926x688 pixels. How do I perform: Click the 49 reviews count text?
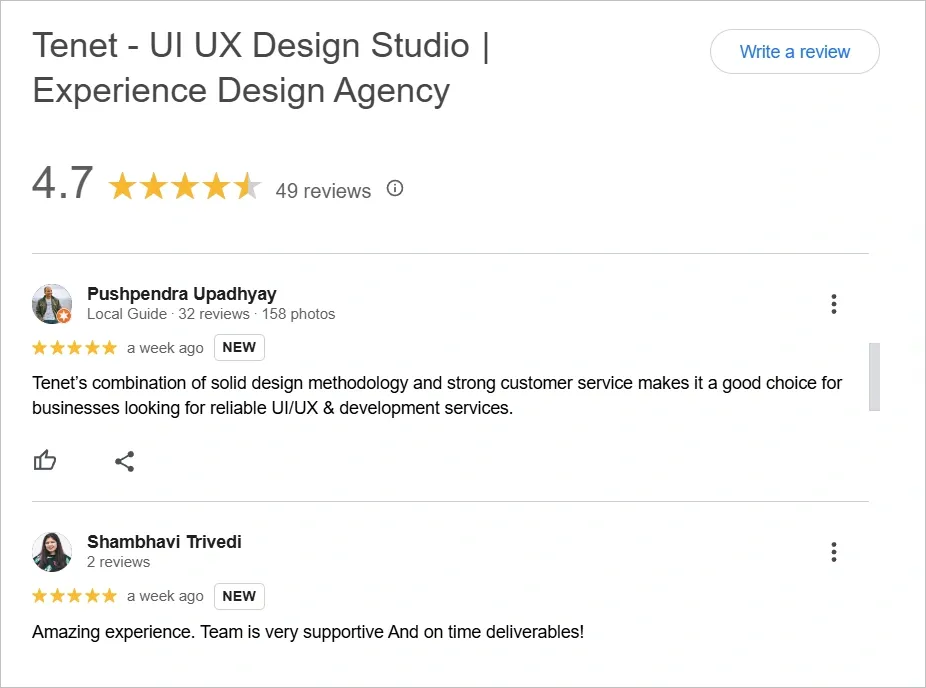click(x=323, y=190)
